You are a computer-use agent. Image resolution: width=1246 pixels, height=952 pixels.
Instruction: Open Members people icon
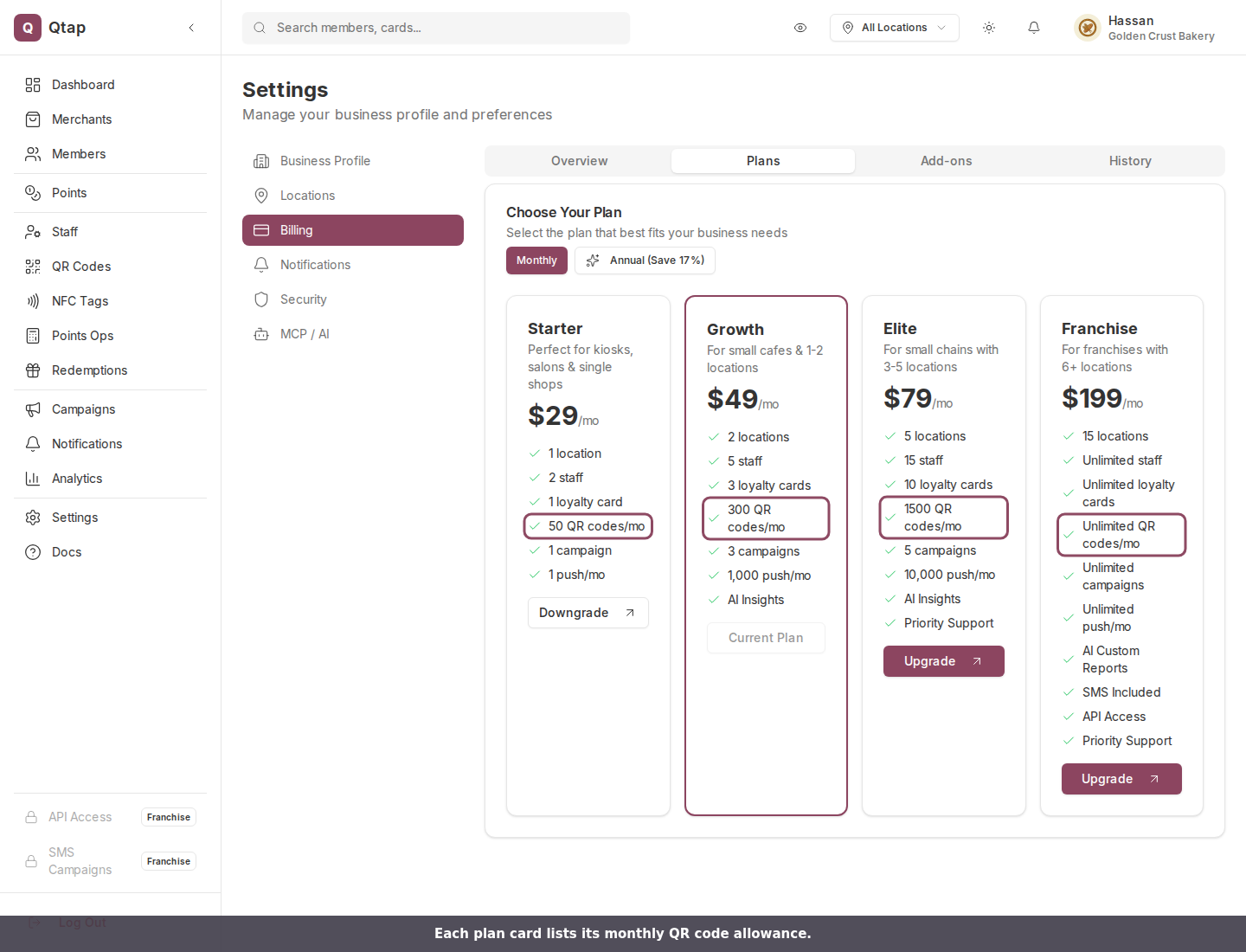(33, 154)
